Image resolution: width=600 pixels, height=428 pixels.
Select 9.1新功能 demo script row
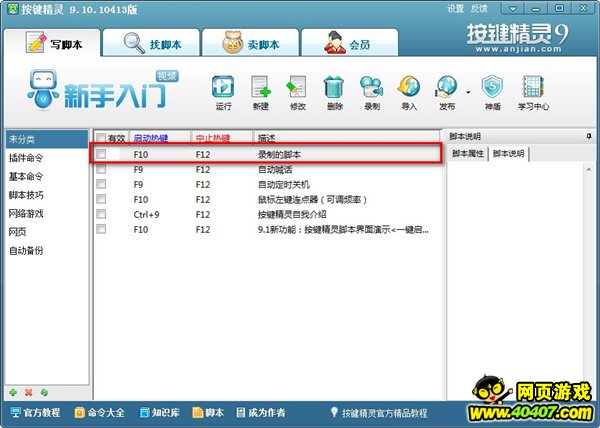343,229
